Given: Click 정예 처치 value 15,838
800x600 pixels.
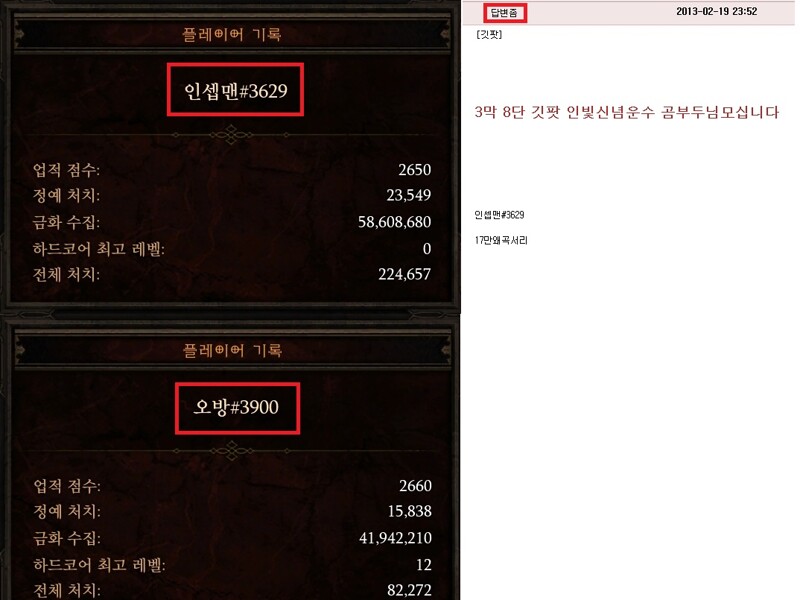Looking at the screenshot, I should 410,511.
